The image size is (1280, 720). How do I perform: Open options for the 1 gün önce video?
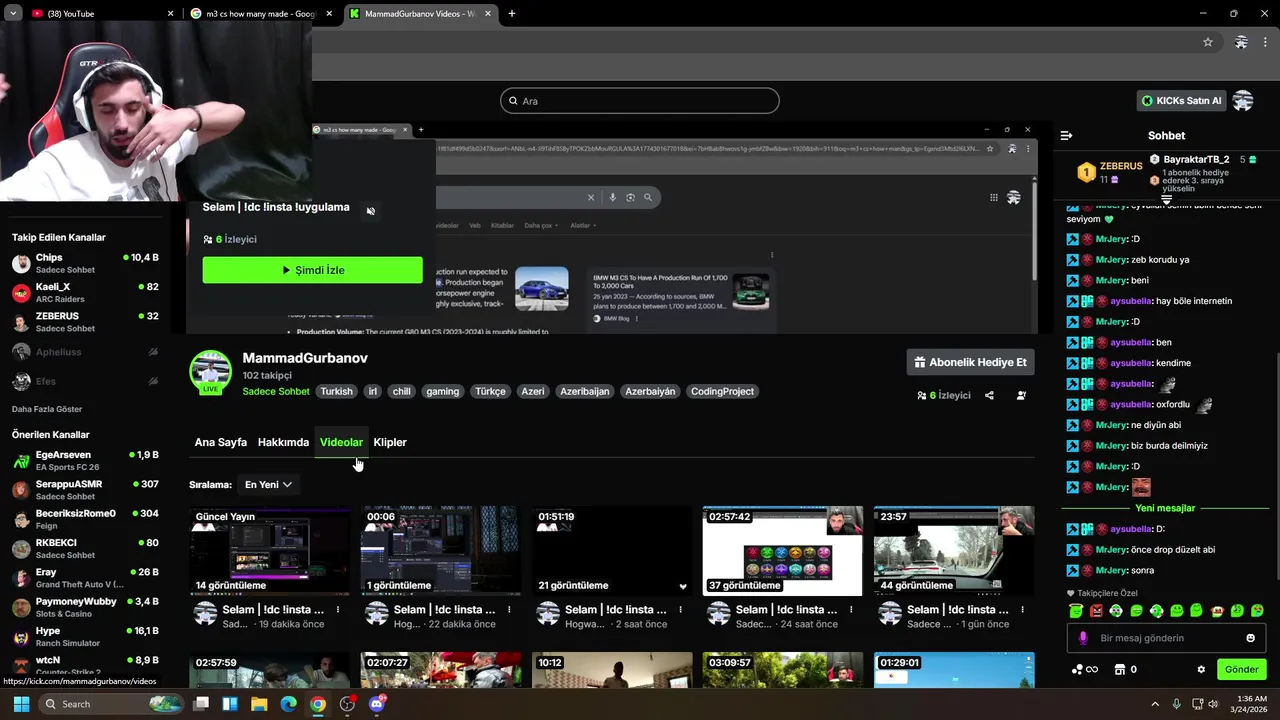tap(1022, 609)
